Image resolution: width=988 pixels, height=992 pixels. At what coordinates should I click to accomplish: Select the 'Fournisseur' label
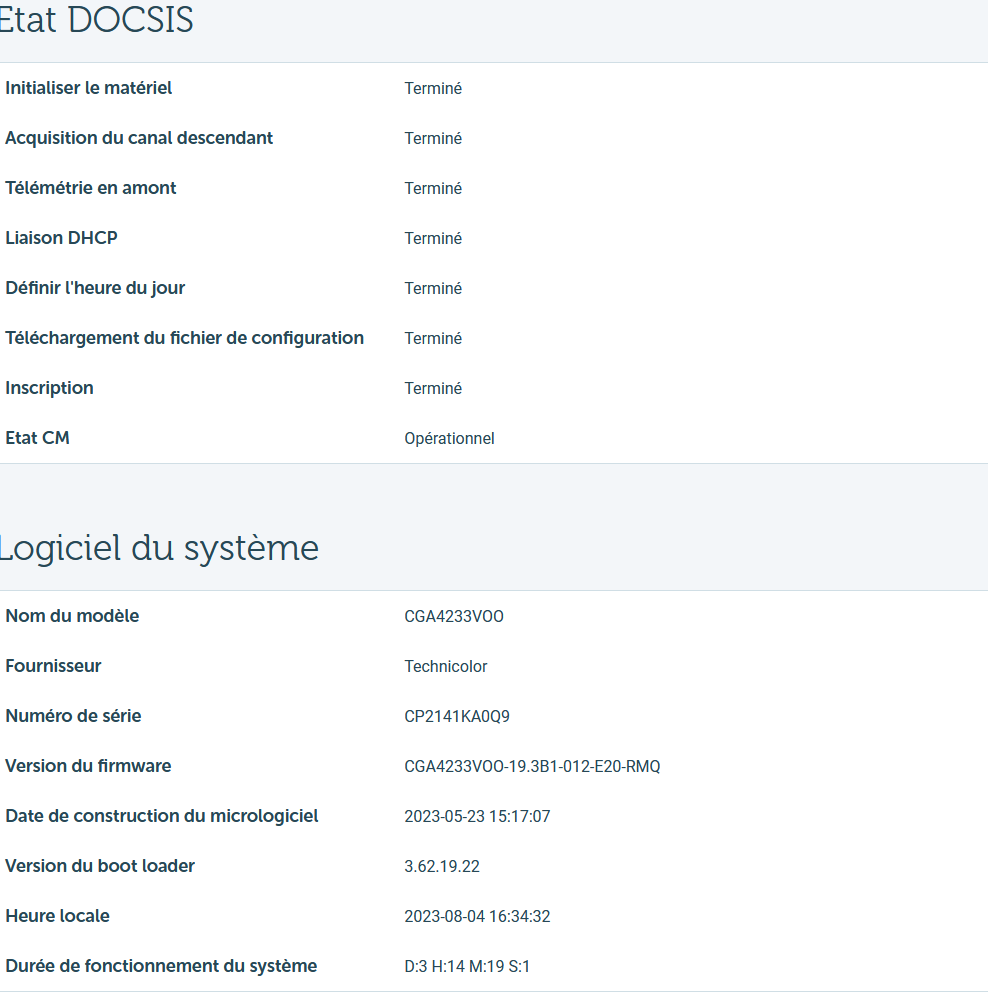[53, 666]
